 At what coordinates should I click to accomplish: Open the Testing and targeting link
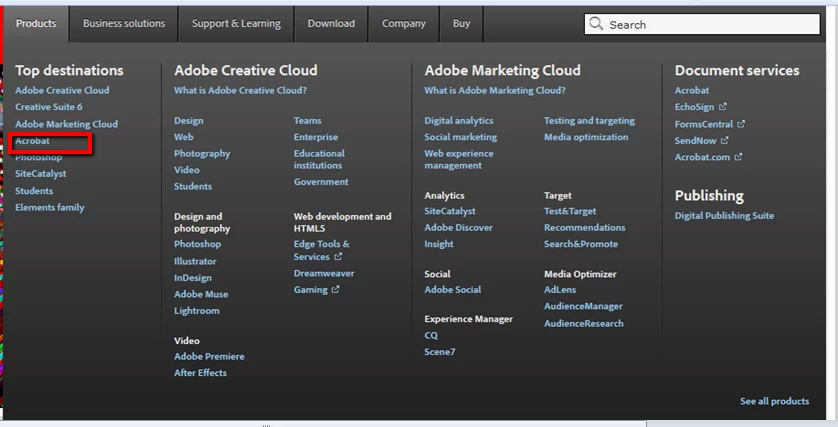(589, 121)
